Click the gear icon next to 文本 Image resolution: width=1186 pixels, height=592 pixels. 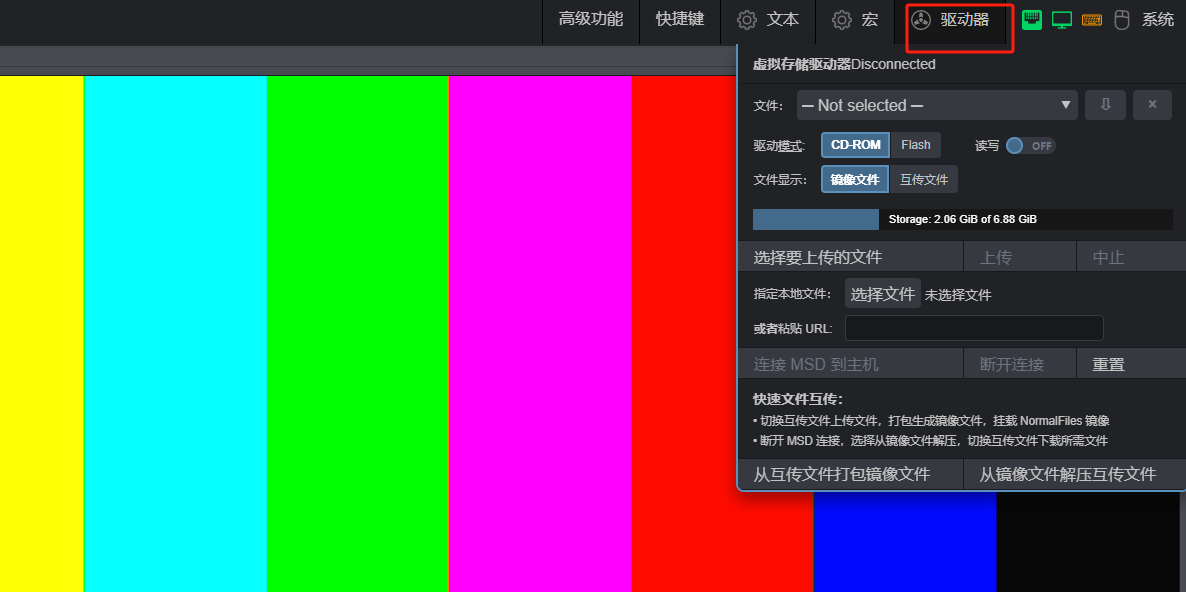(x=747, y=20)
